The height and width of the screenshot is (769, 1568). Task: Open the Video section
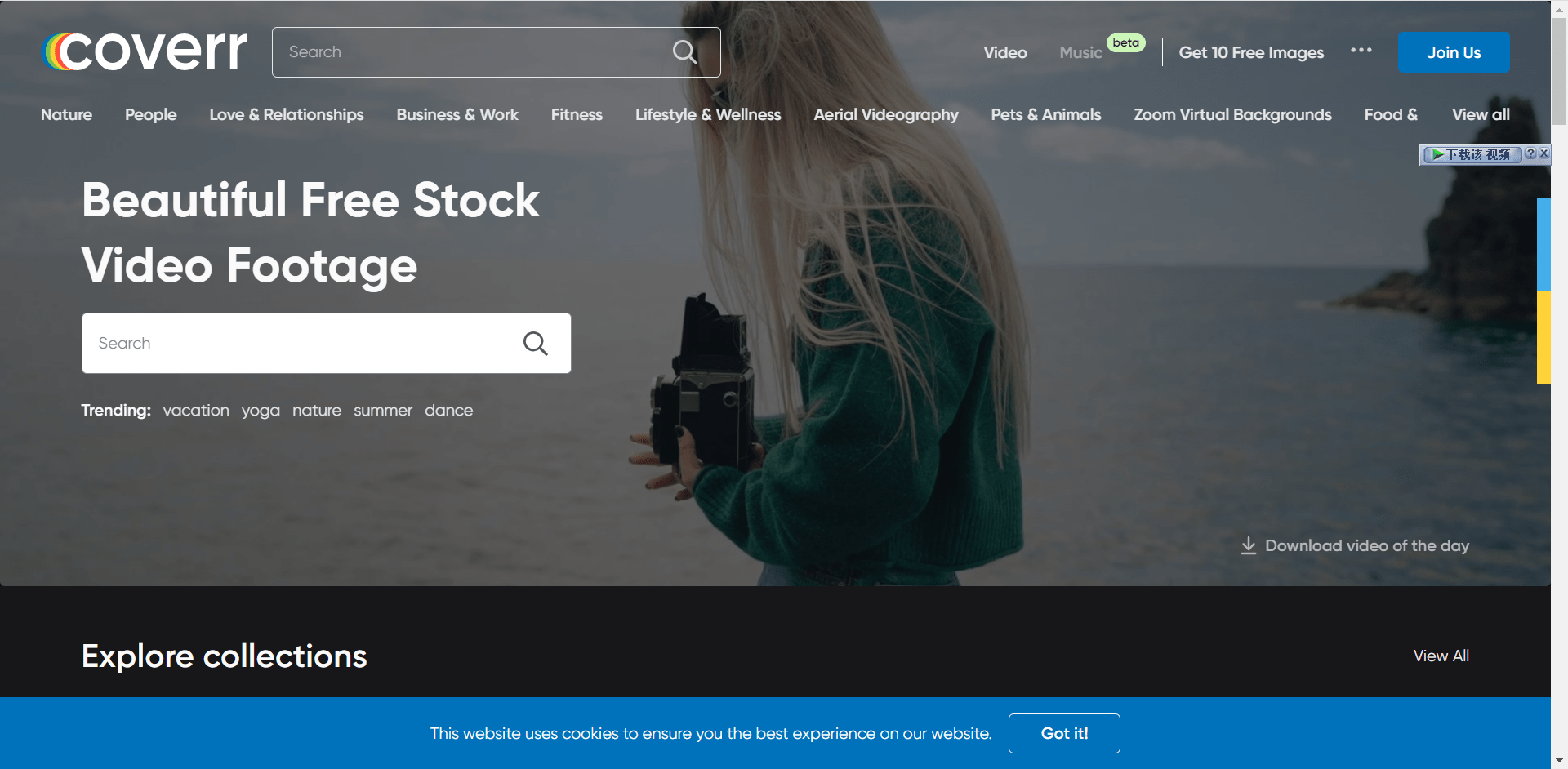tap(1004, 52)
